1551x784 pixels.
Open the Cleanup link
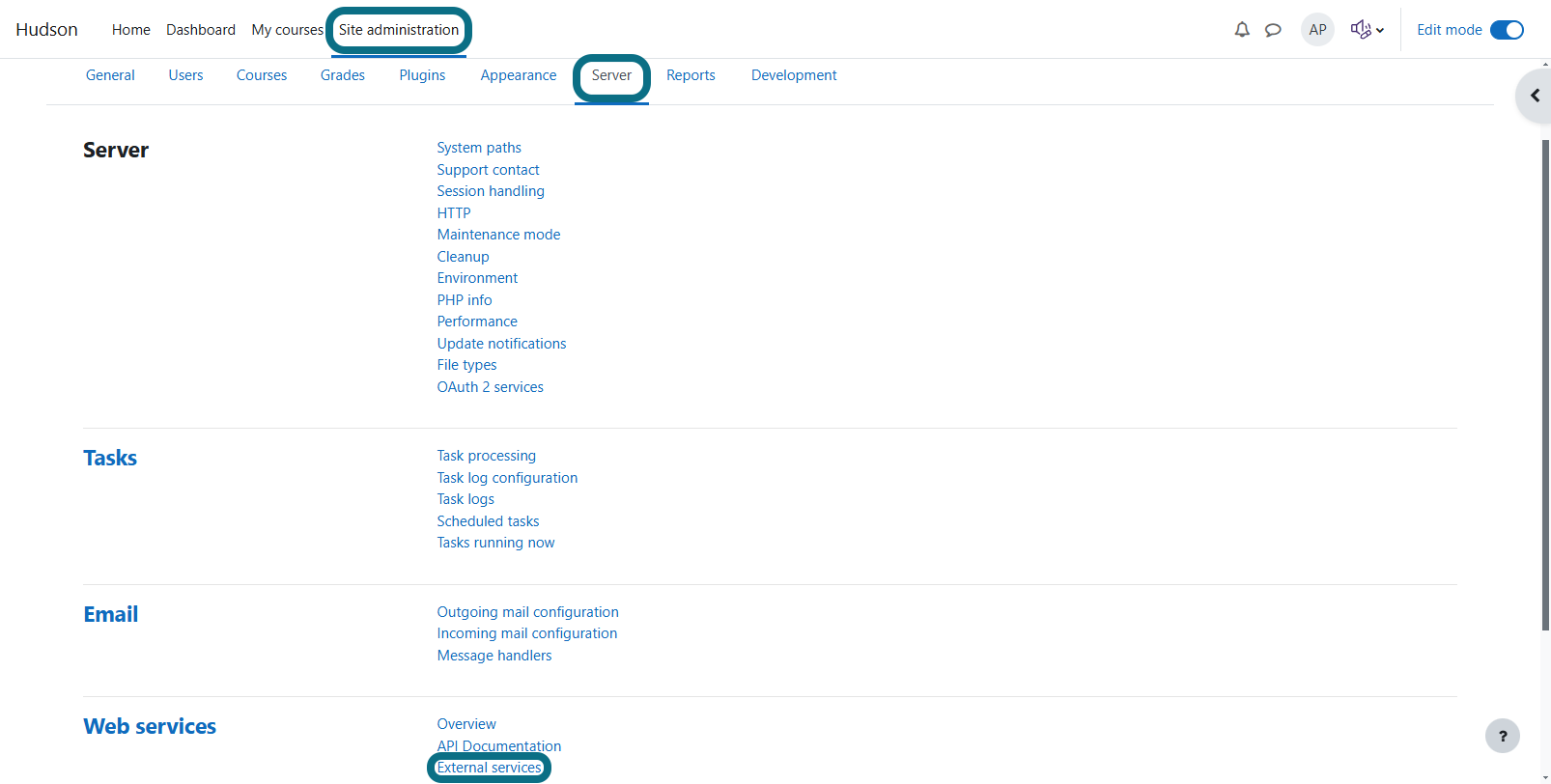point(463,257)
